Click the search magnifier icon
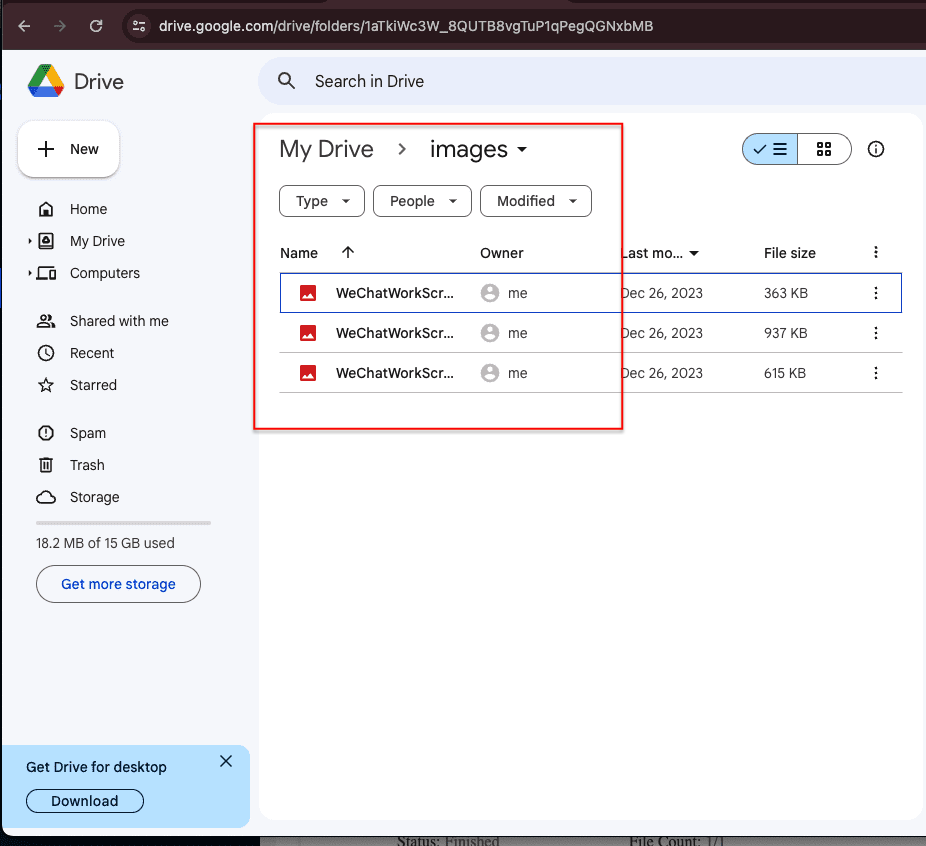 pyautogui.click(x=286, y=81)
